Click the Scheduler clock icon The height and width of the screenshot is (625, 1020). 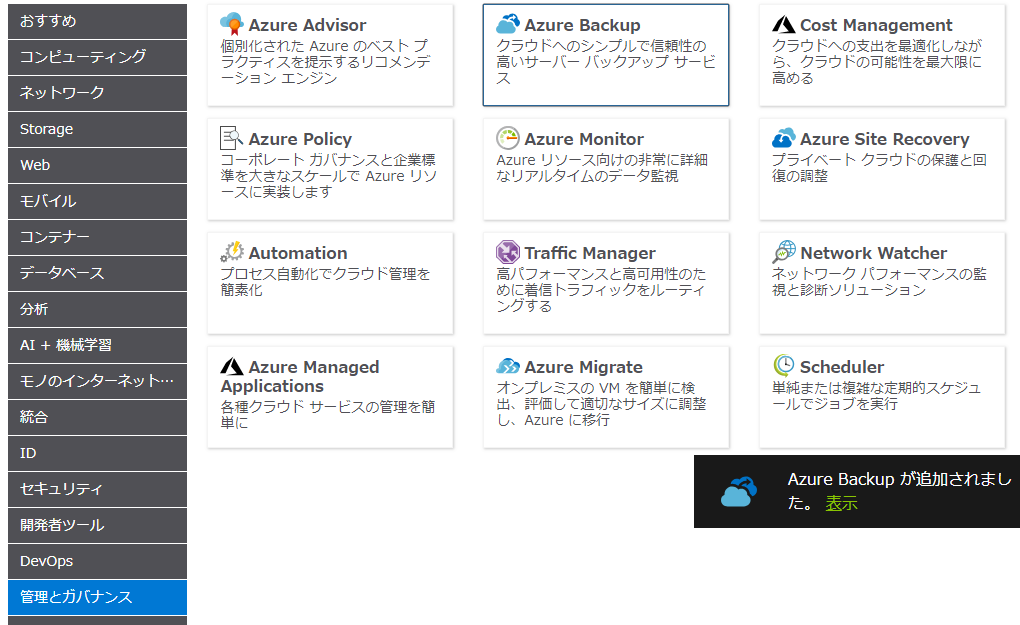[x=783, y=366]
